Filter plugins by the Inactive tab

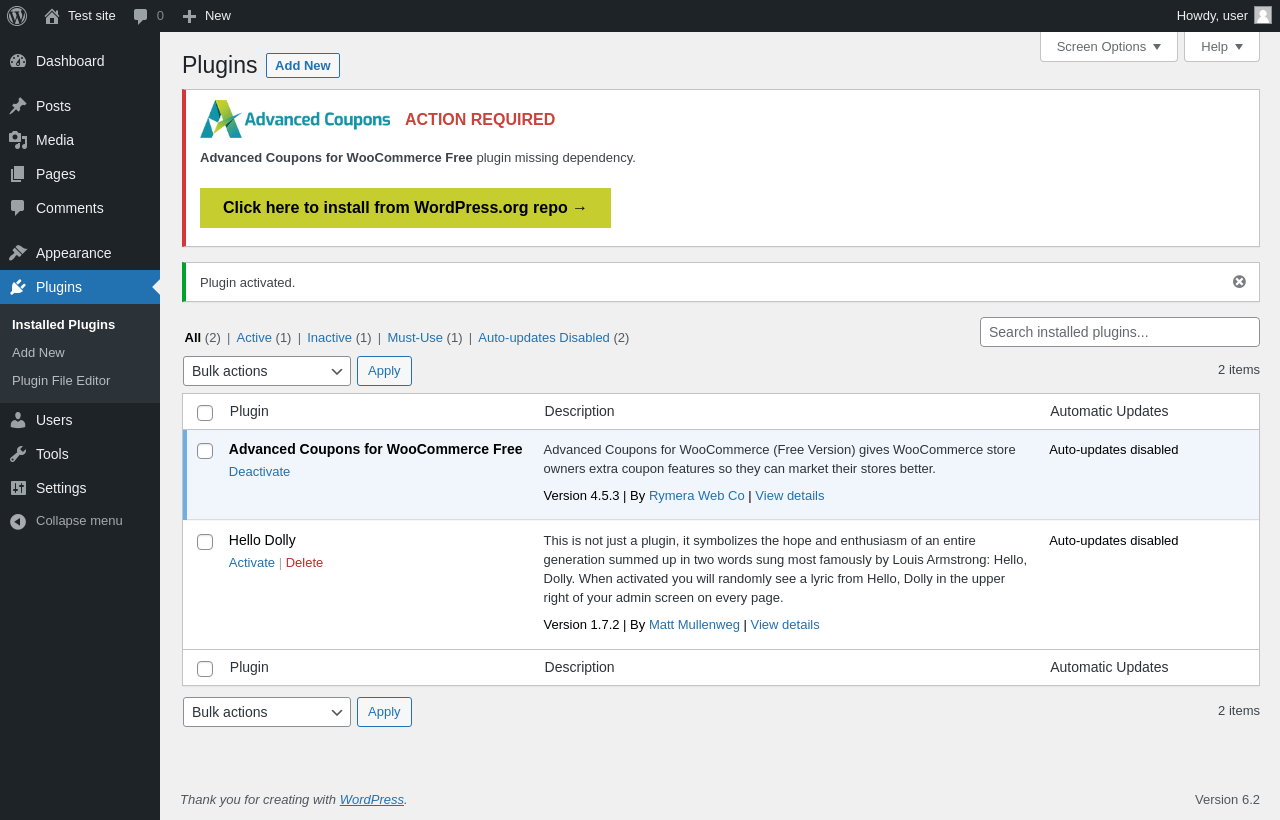pos(329,338)
